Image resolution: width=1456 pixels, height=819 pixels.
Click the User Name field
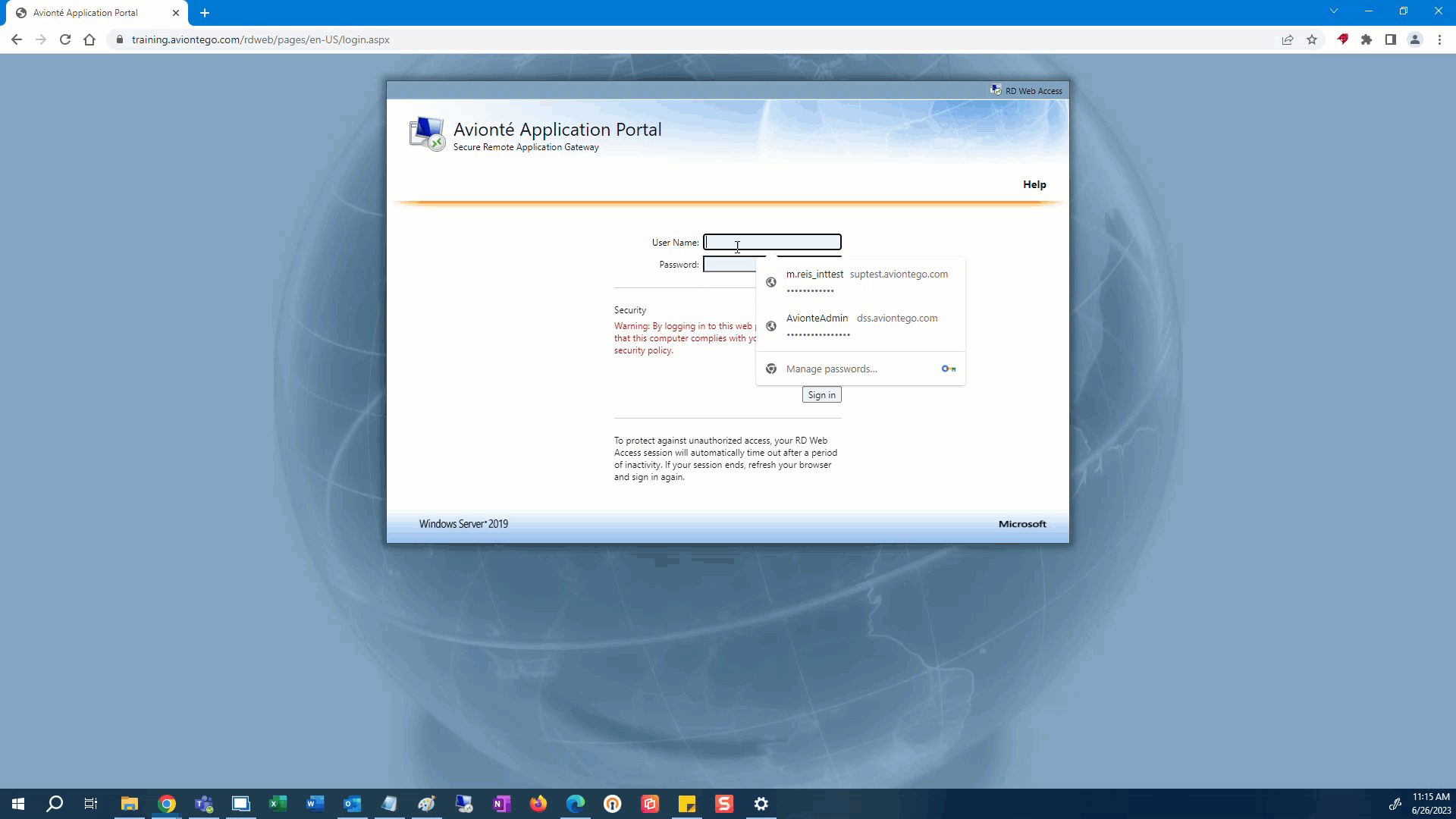pos(772,242)
